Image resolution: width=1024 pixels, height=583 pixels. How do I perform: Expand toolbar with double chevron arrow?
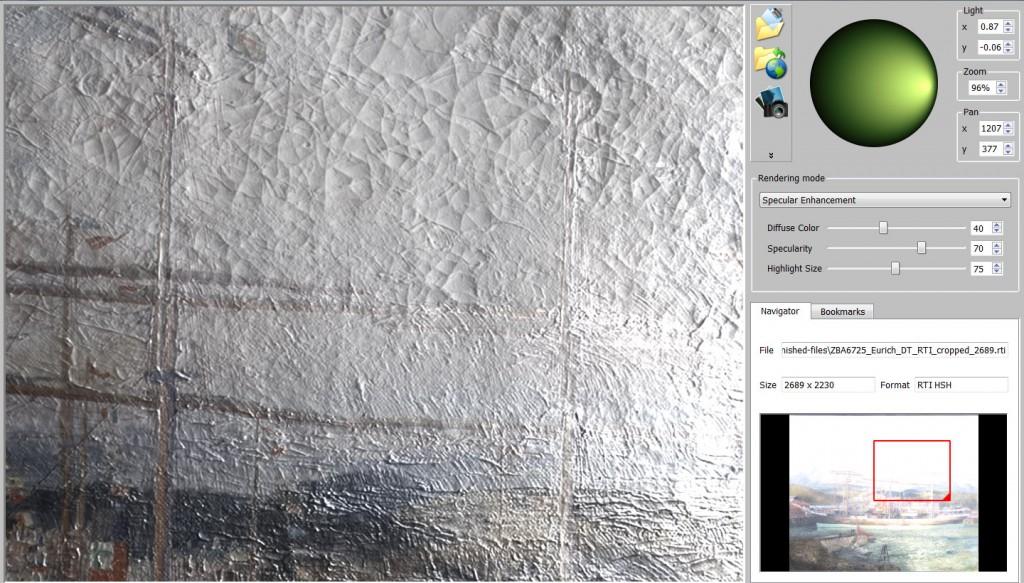coord(771,155)
